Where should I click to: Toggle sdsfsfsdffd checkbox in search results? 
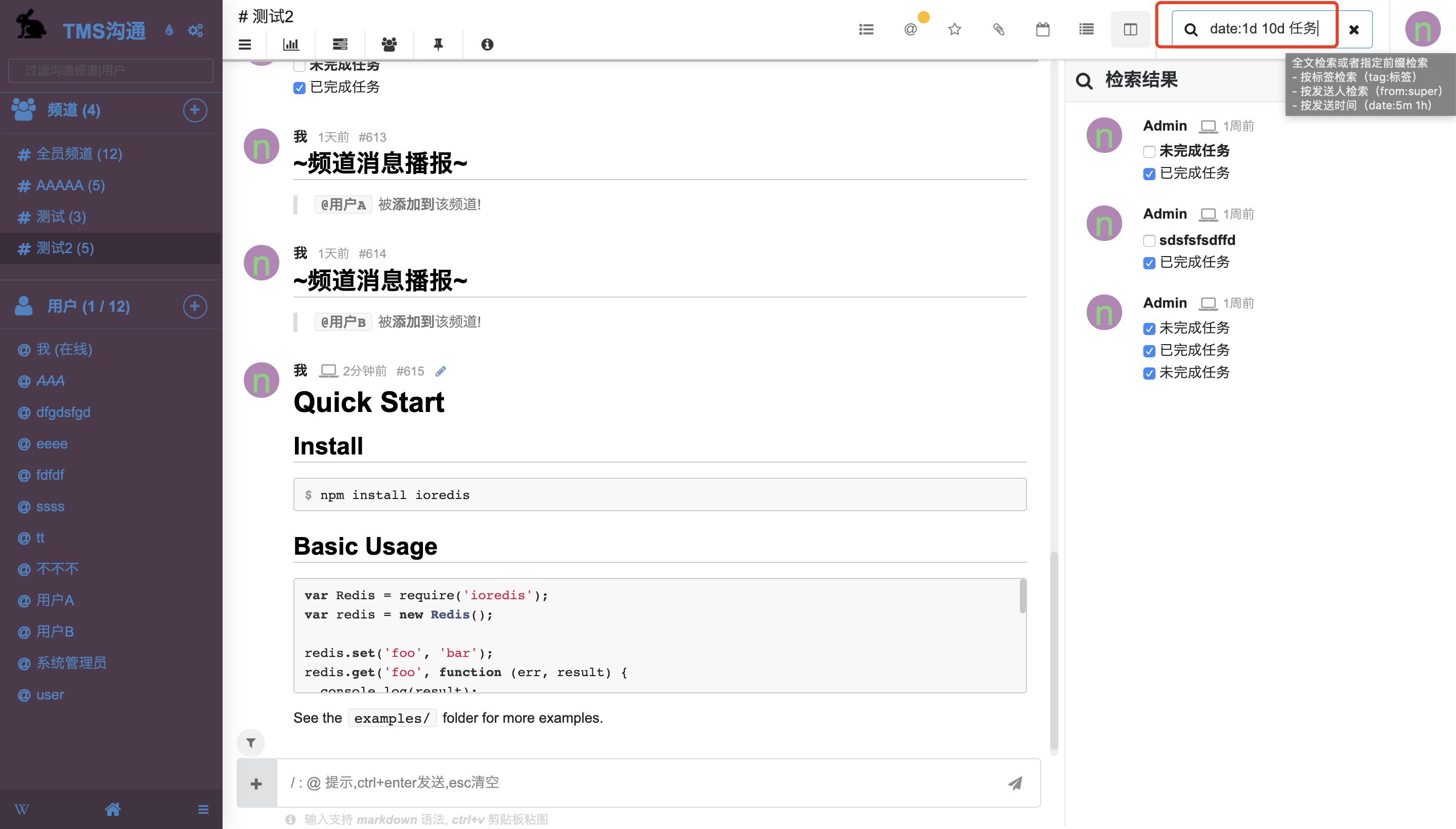(1149, 240)
